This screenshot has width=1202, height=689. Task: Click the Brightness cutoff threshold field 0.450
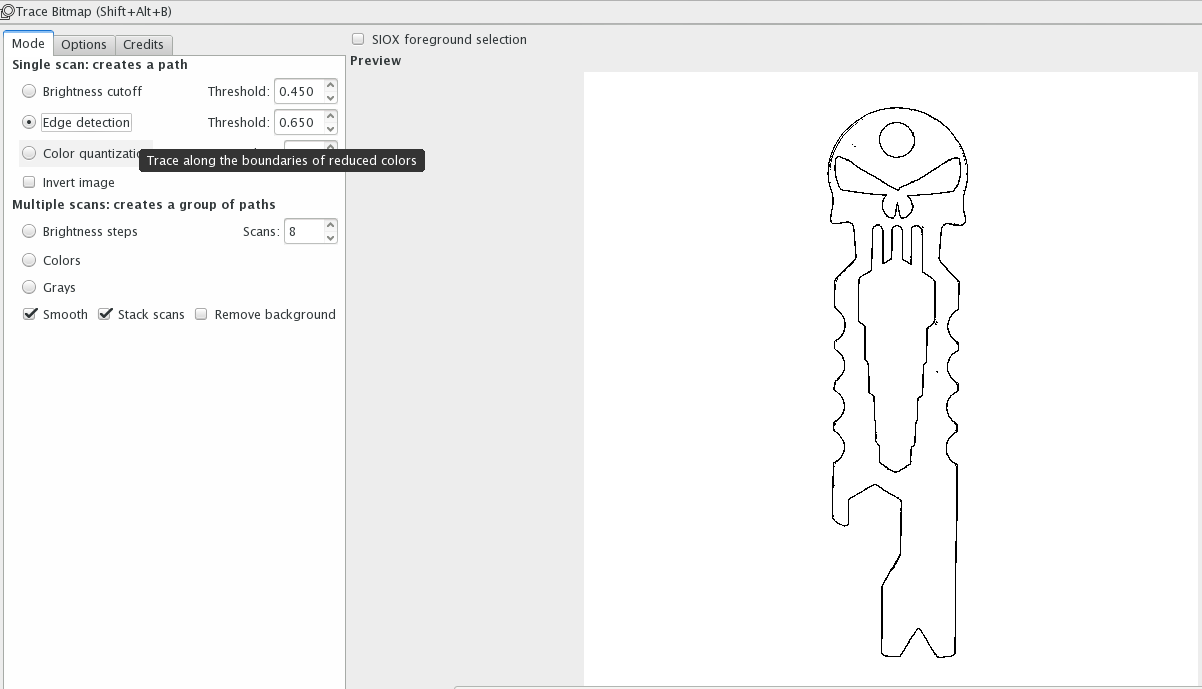point(298,91)
